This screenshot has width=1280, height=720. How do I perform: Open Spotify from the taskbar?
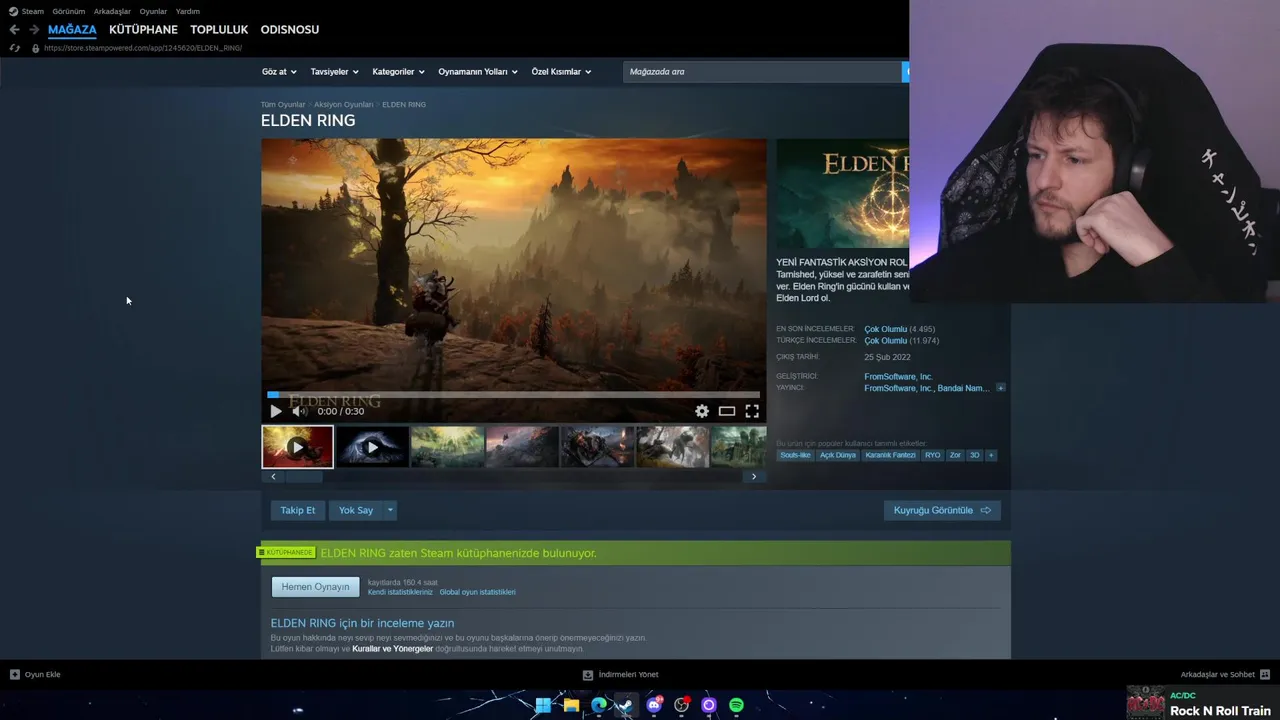737,705
